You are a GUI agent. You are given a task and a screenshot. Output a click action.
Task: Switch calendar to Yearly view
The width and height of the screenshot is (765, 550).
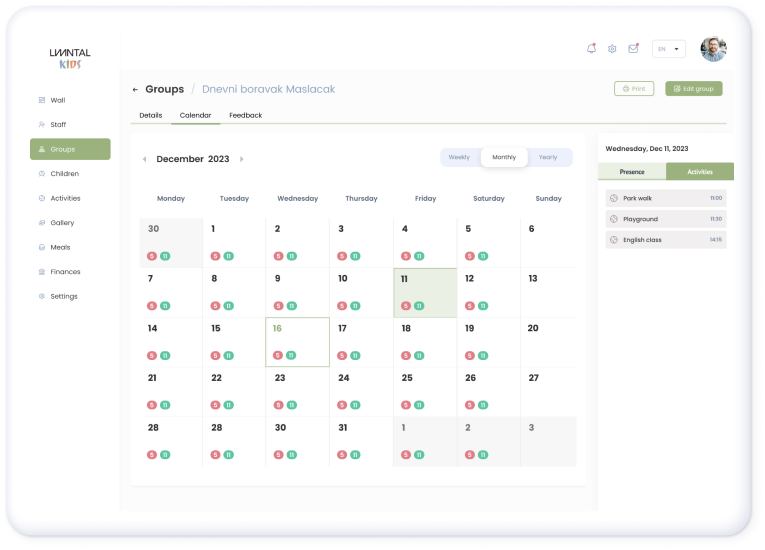[x=548, y=157]
